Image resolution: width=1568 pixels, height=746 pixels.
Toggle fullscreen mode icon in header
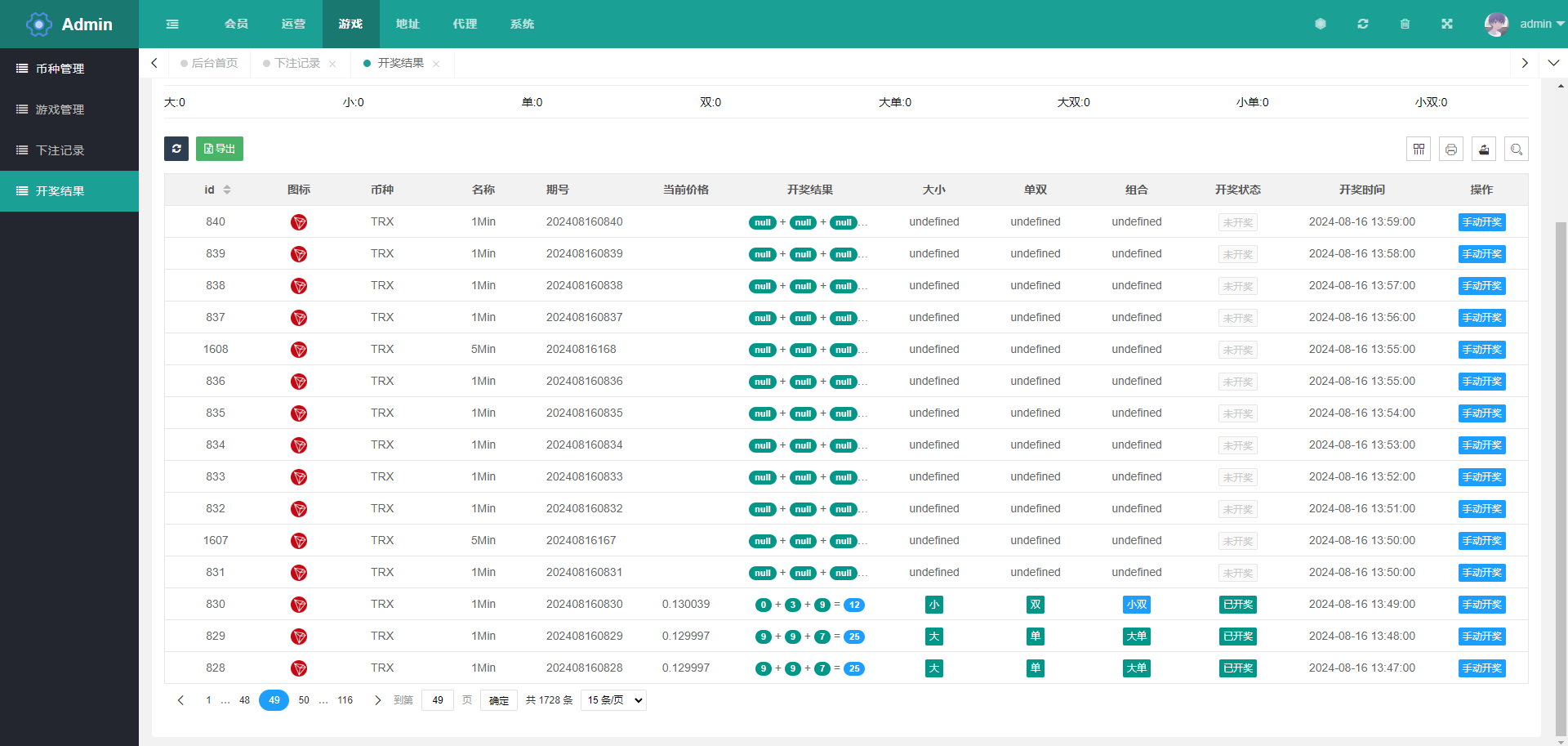tap(1446, 24)
